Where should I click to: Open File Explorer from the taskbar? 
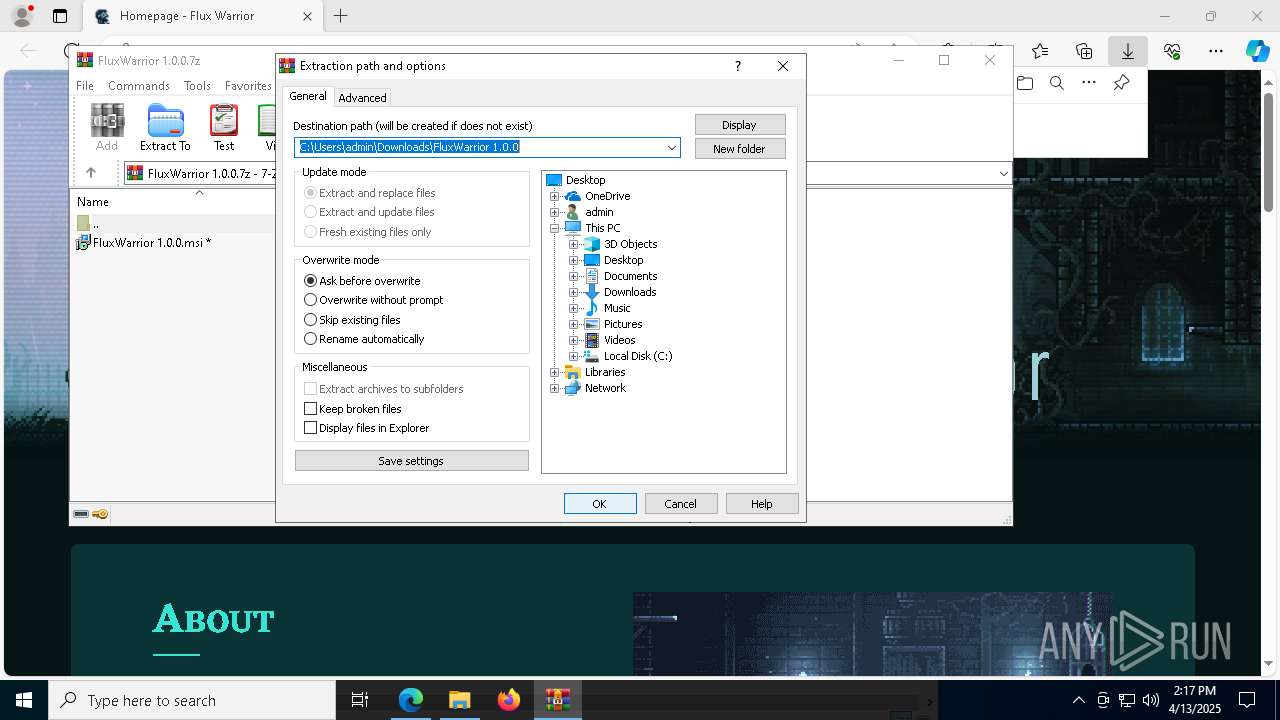pos(459,700)
